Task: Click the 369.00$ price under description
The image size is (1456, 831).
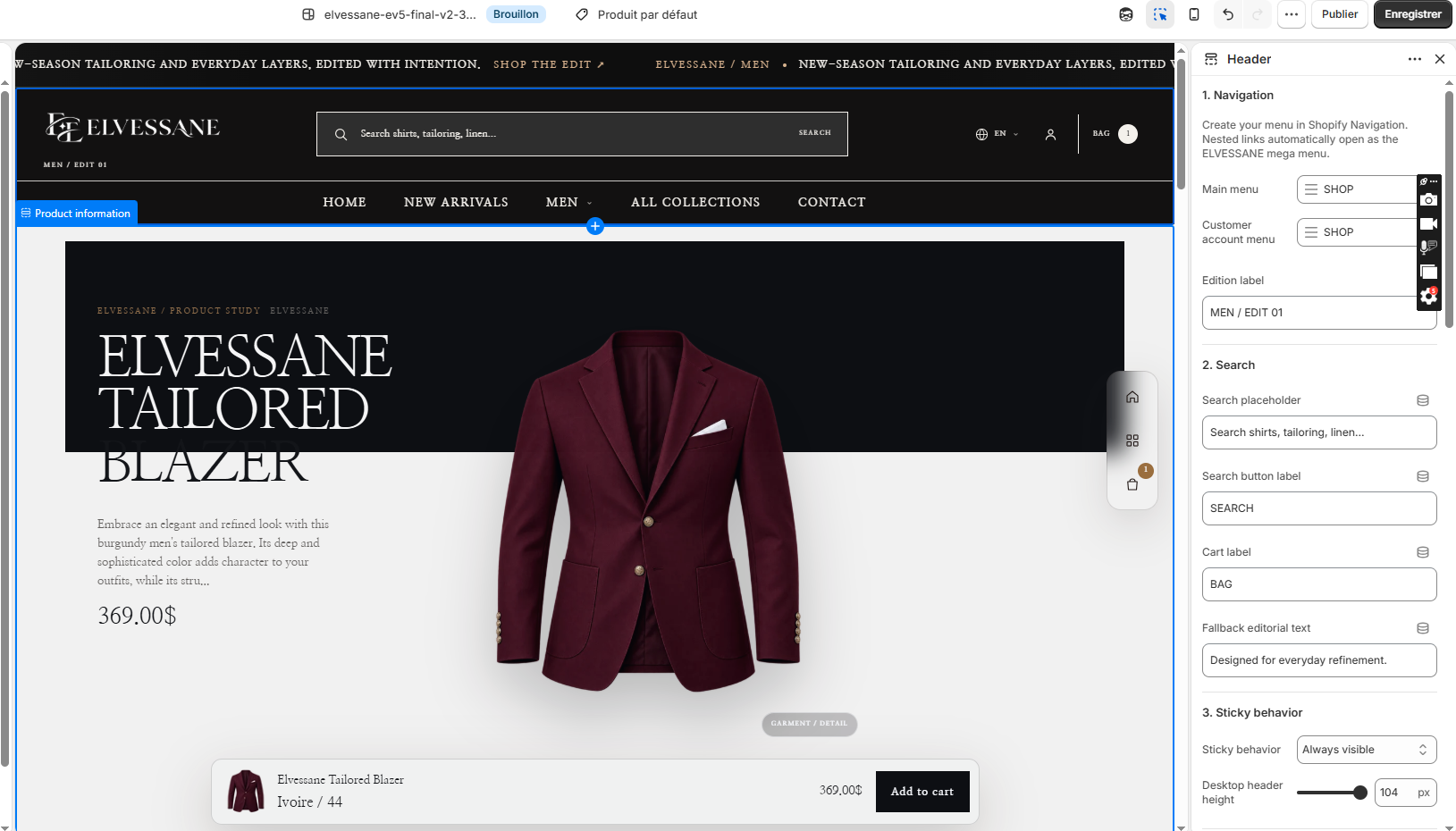Action: coord(137,616)
